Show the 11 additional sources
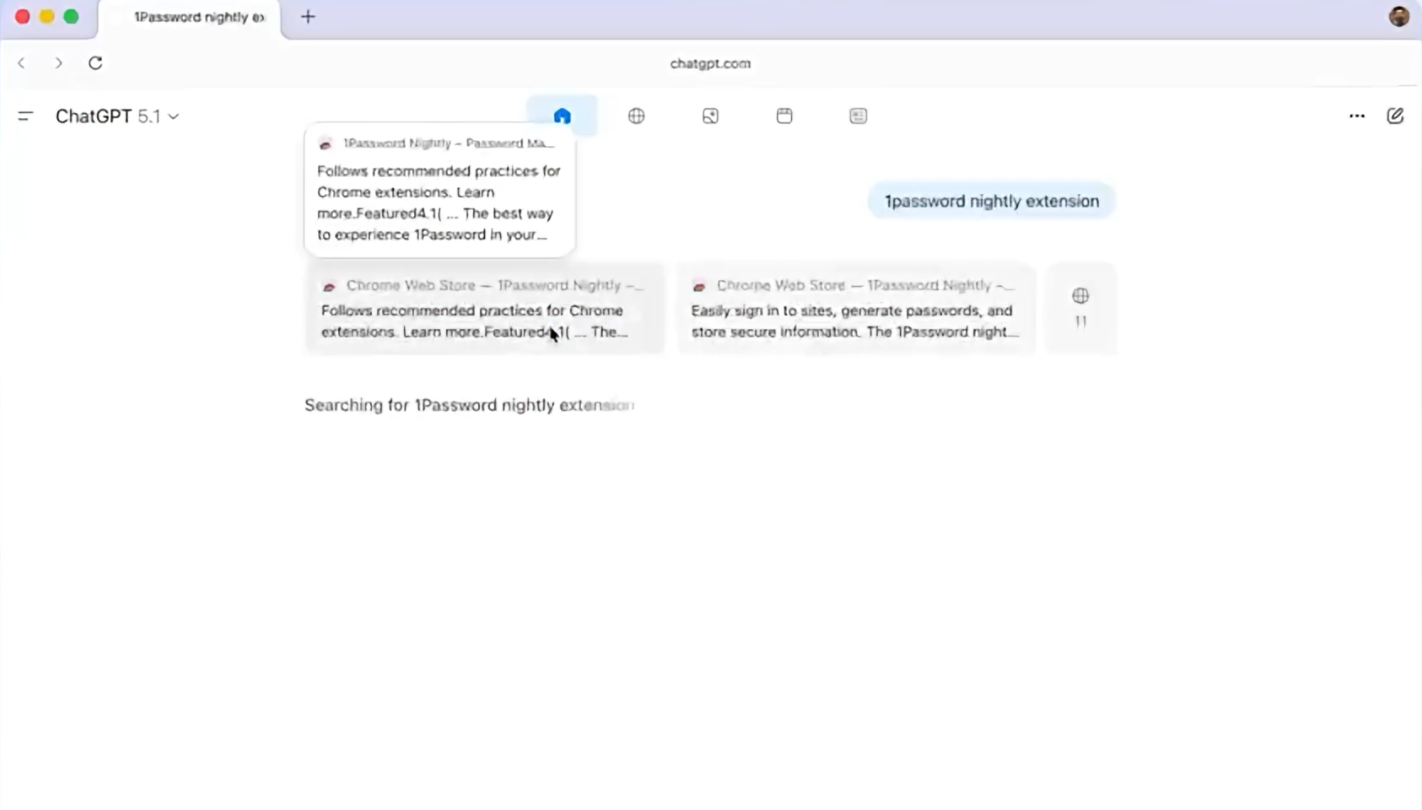1422x810 pixels. tap(1081, 308)
